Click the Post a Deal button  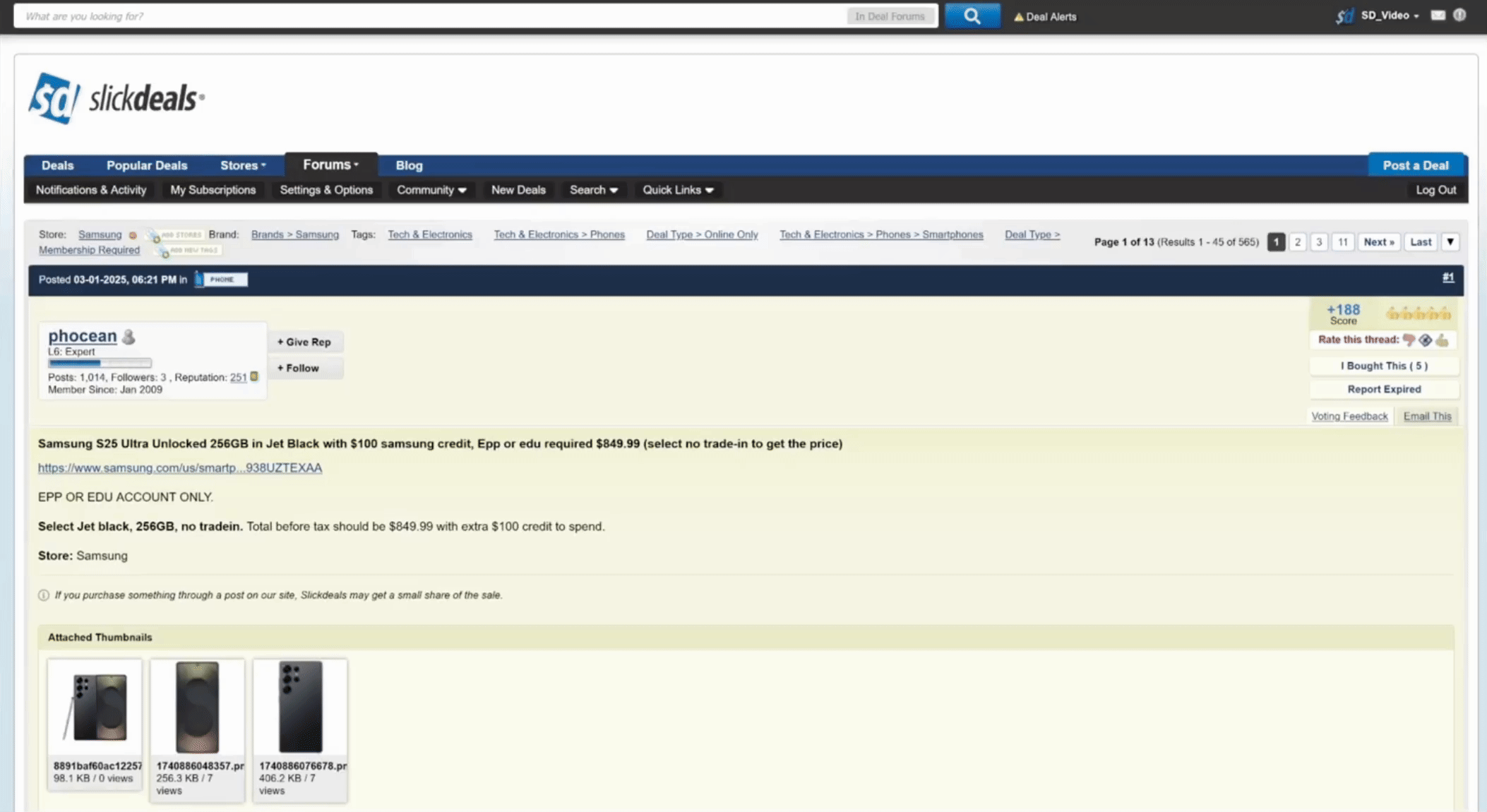pyautogui.click(x=1415, y=165)
